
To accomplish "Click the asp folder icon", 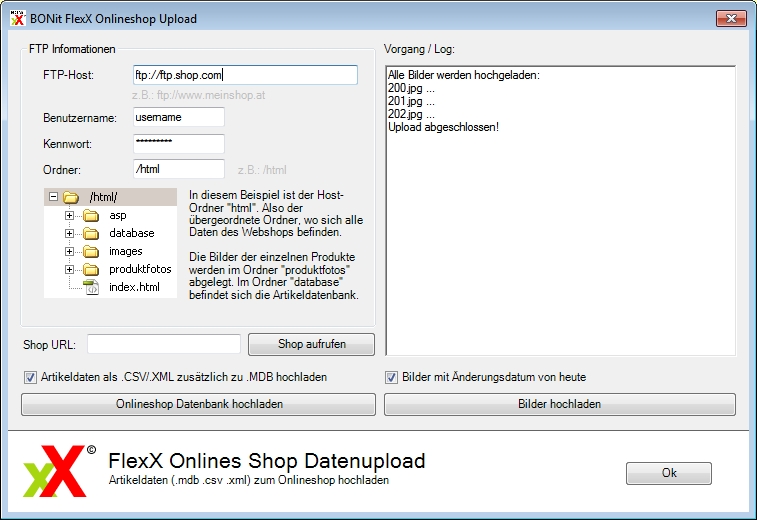I will [90, 215].
